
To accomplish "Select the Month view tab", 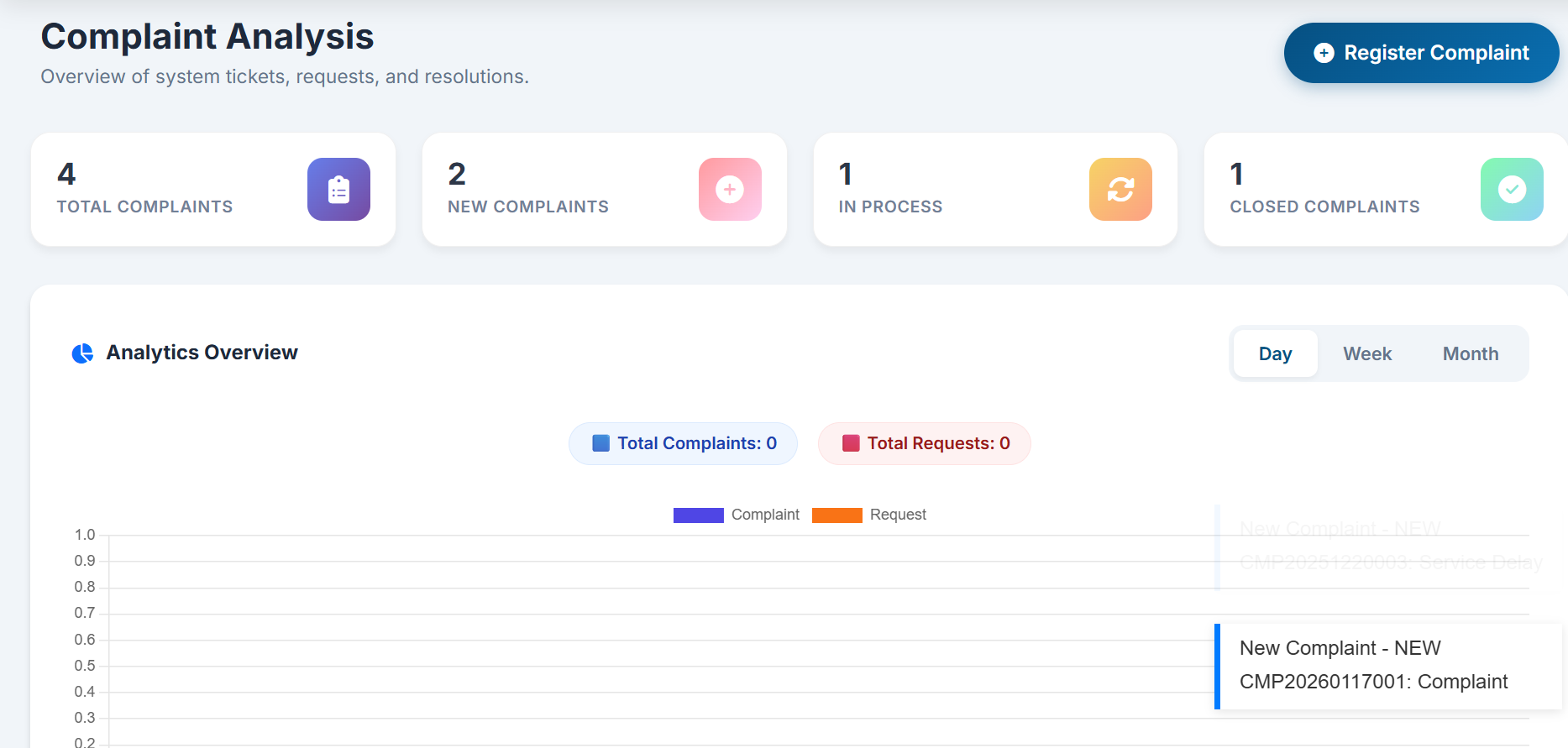I will point(1470,354).
